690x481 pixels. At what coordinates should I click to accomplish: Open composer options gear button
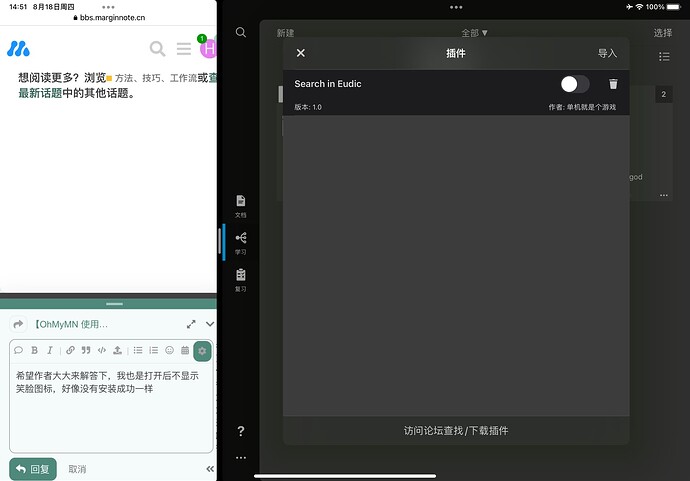[202, 351]
